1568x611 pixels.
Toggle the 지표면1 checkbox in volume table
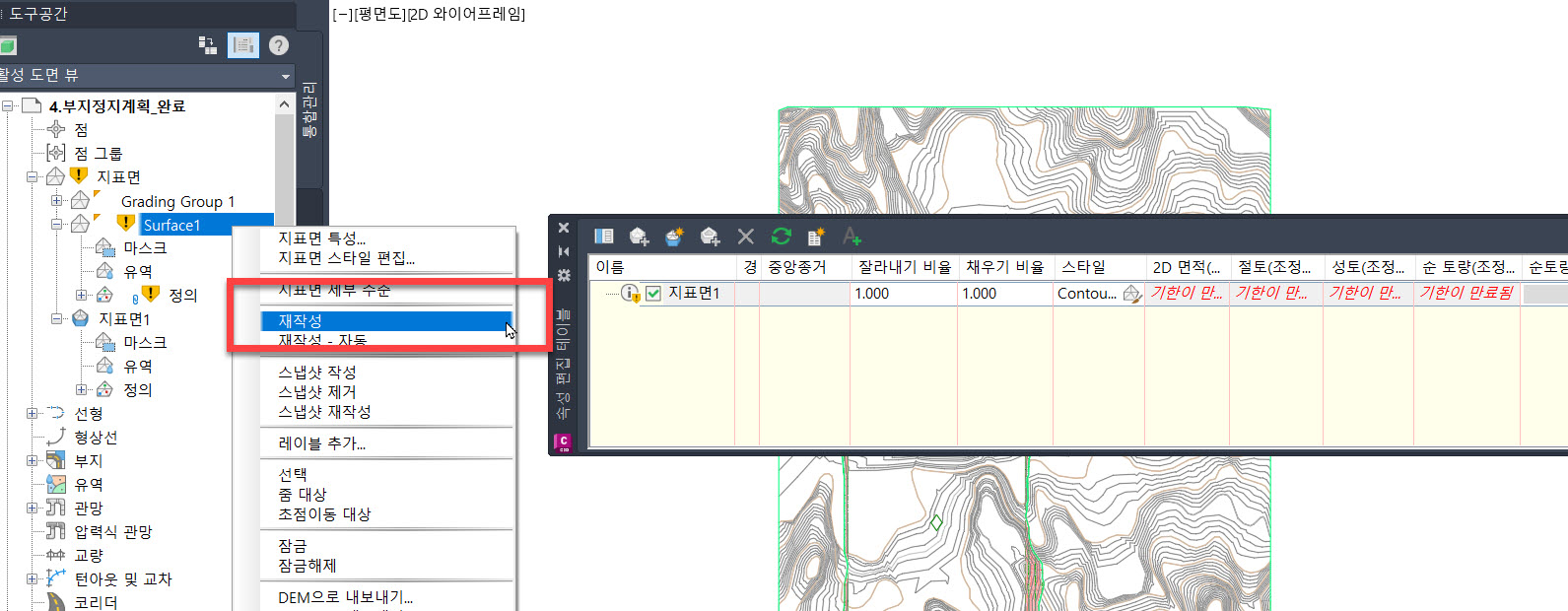[653, 294]
